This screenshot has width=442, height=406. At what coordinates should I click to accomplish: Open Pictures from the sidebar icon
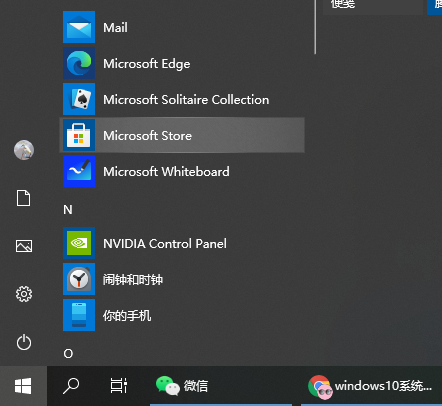(x=24, y=246)
